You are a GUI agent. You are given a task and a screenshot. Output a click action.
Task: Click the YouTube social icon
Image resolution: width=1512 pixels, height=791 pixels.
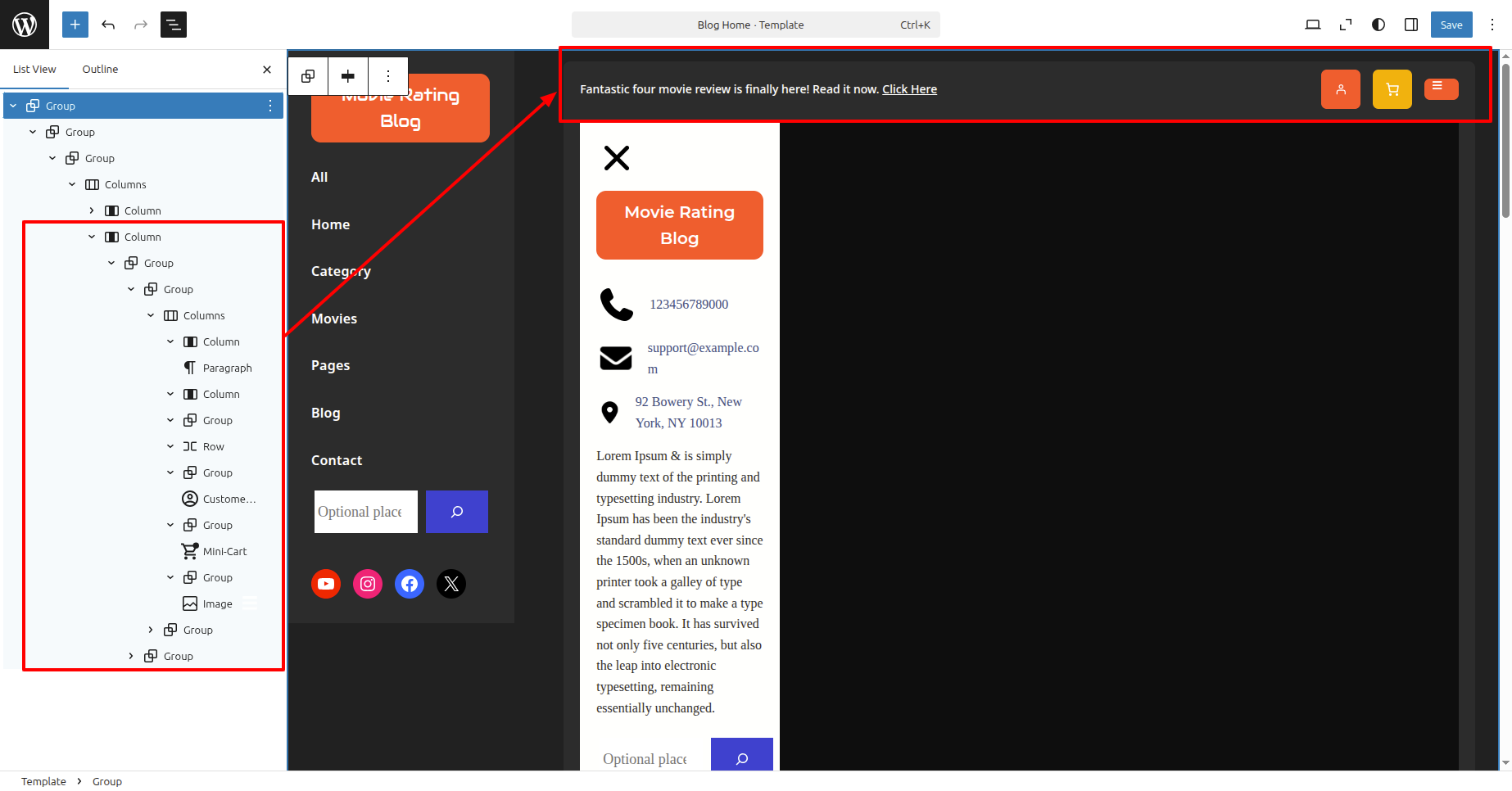(x=326, y=584)
